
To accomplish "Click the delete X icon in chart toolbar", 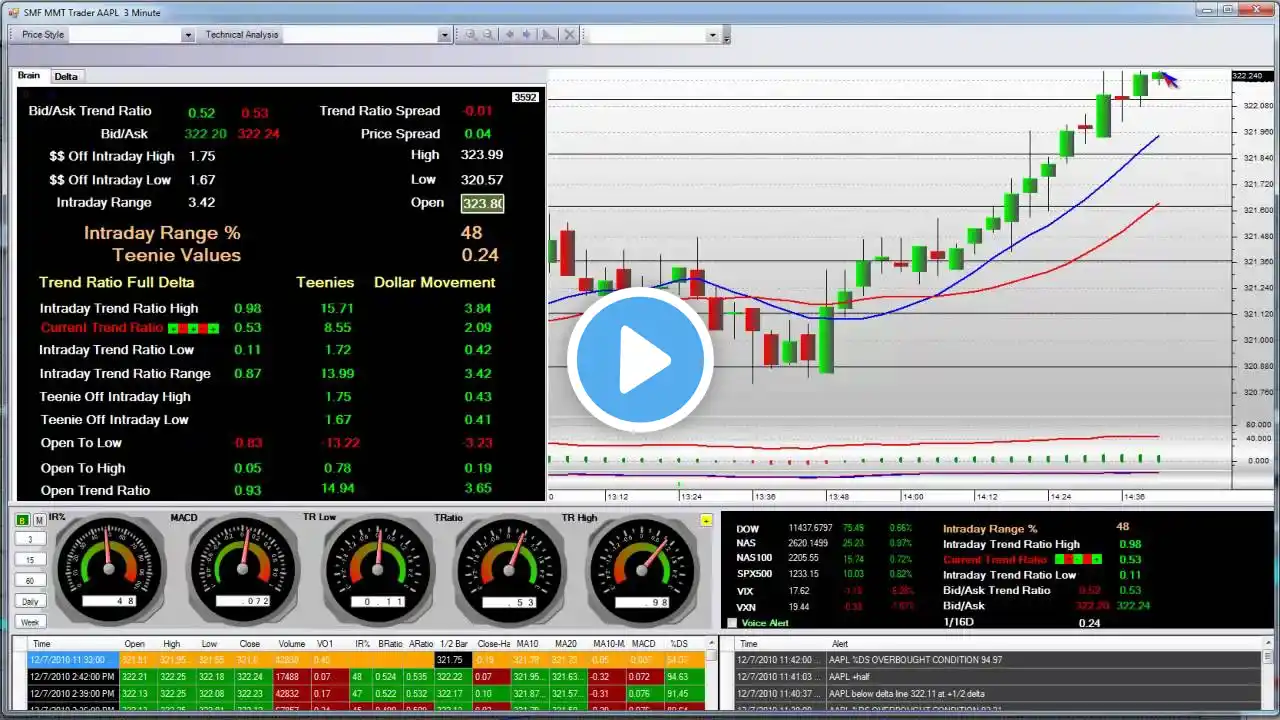I will pos(569,35).
